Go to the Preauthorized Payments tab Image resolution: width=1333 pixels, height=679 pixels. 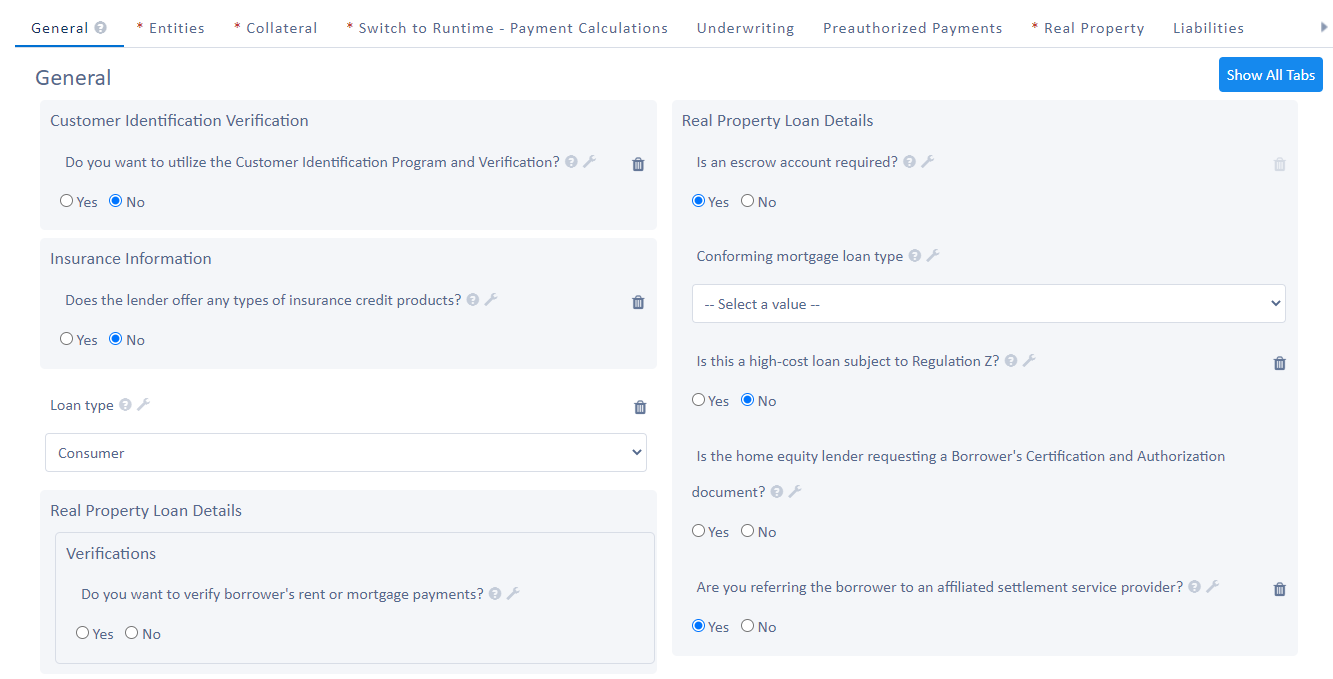[x=912, y=28]
